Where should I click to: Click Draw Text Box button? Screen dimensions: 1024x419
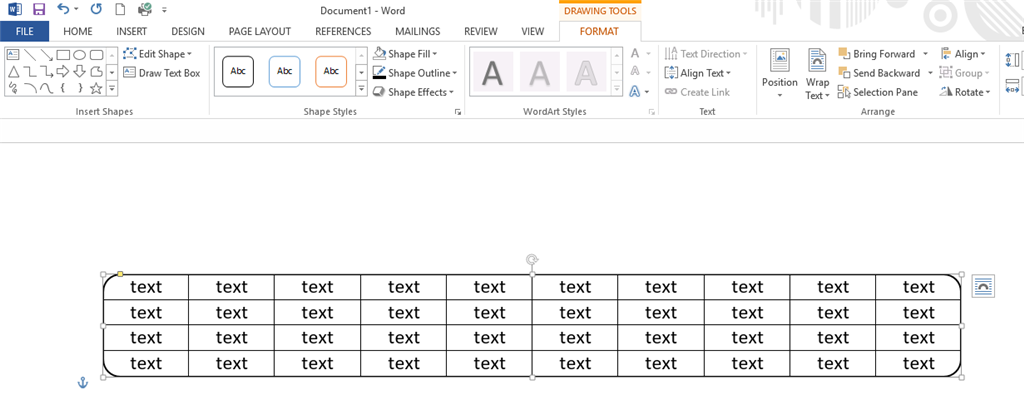(161, 73)
